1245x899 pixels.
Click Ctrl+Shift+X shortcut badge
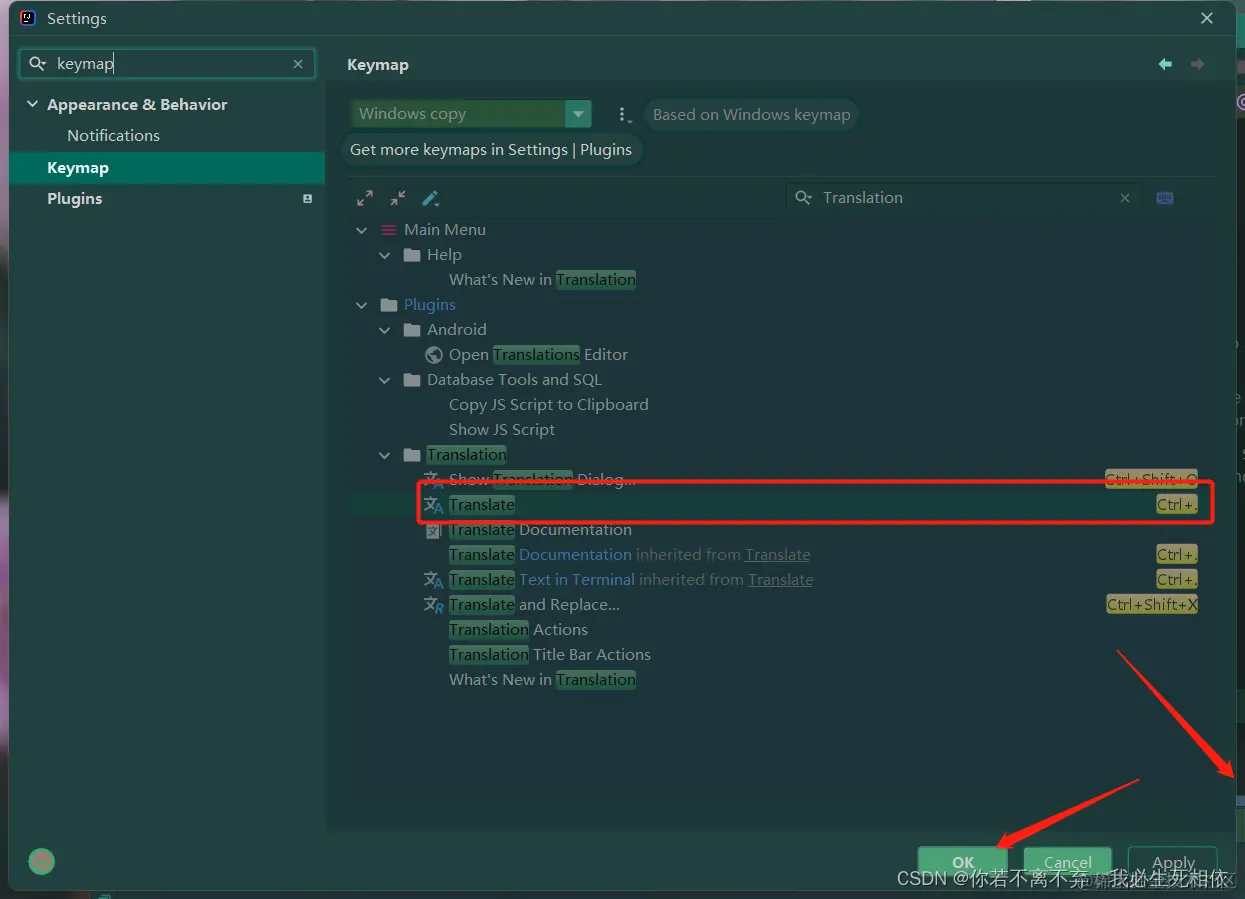point(1152,605)
